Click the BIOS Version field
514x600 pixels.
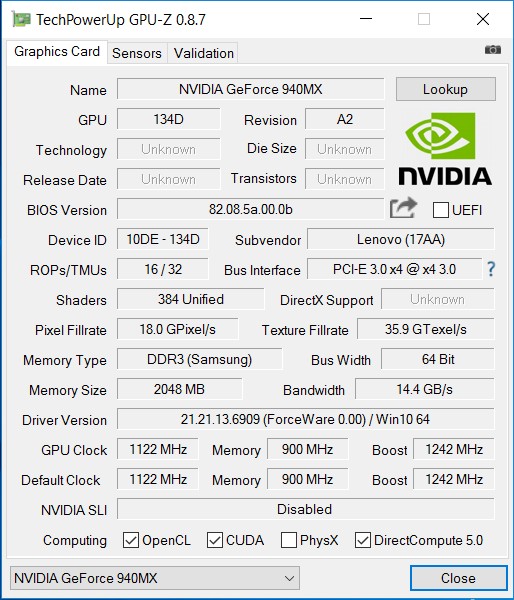pyautogui.click(x=250, y=209)
